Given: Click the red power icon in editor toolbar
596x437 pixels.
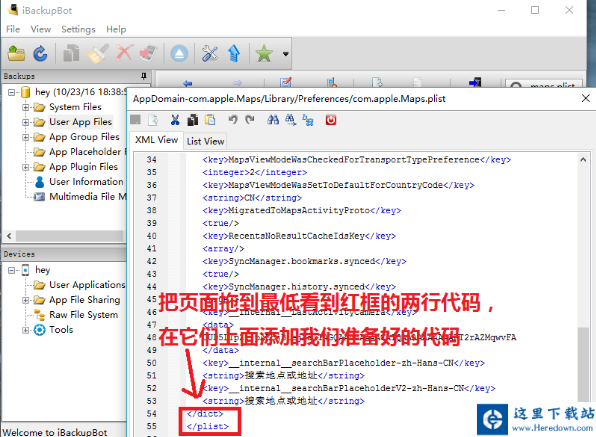Looking at the screenshot, I should [x=331, y=120].
